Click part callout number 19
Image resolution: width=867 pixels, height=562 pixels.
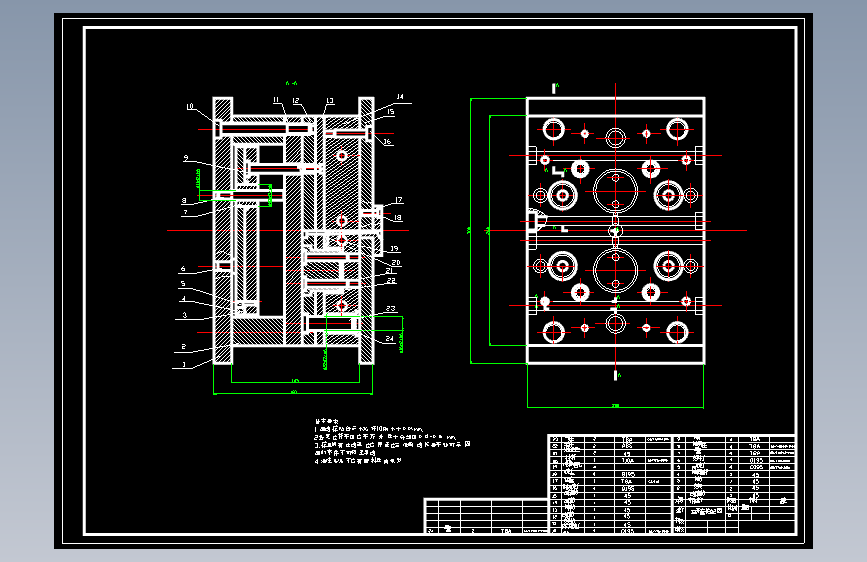click(394, 248)
